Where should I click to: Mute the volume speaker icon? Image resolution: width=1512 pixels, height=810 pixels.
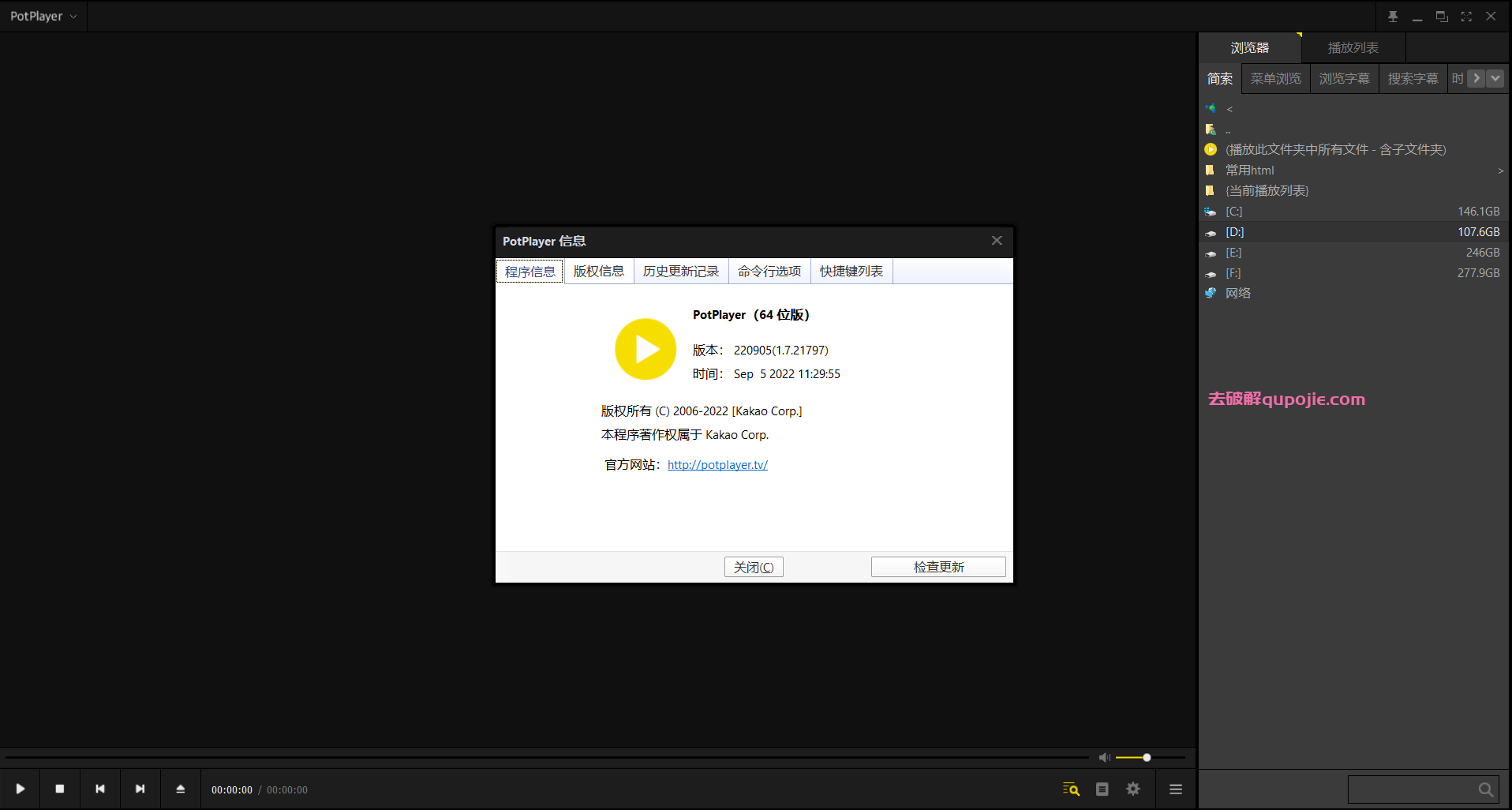tap(1105, 757)
